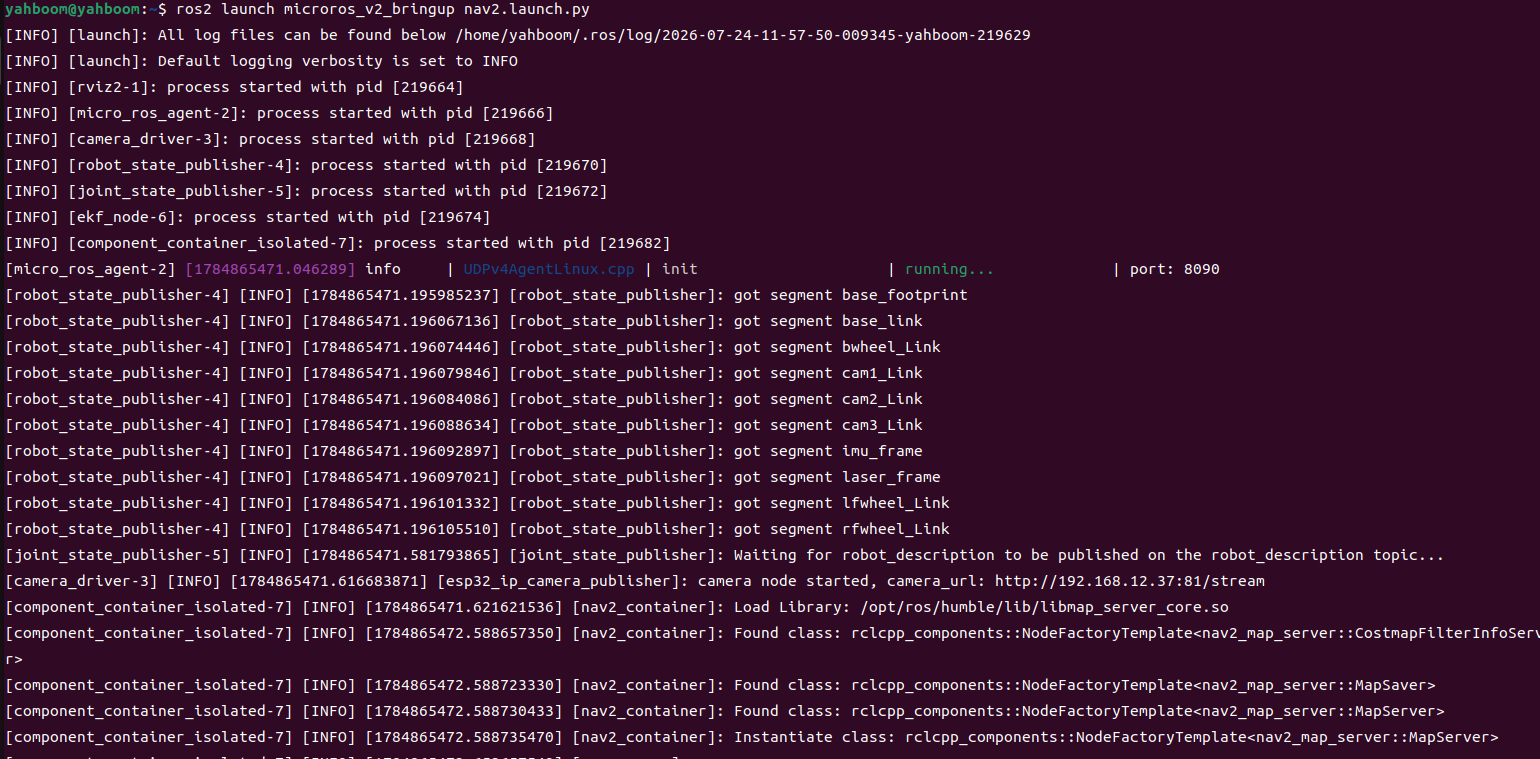This screenshot has width=1540, height=759.
Task: Click the log directory path under /home/yahboom/.ros/log
Action: pos(743,35)
